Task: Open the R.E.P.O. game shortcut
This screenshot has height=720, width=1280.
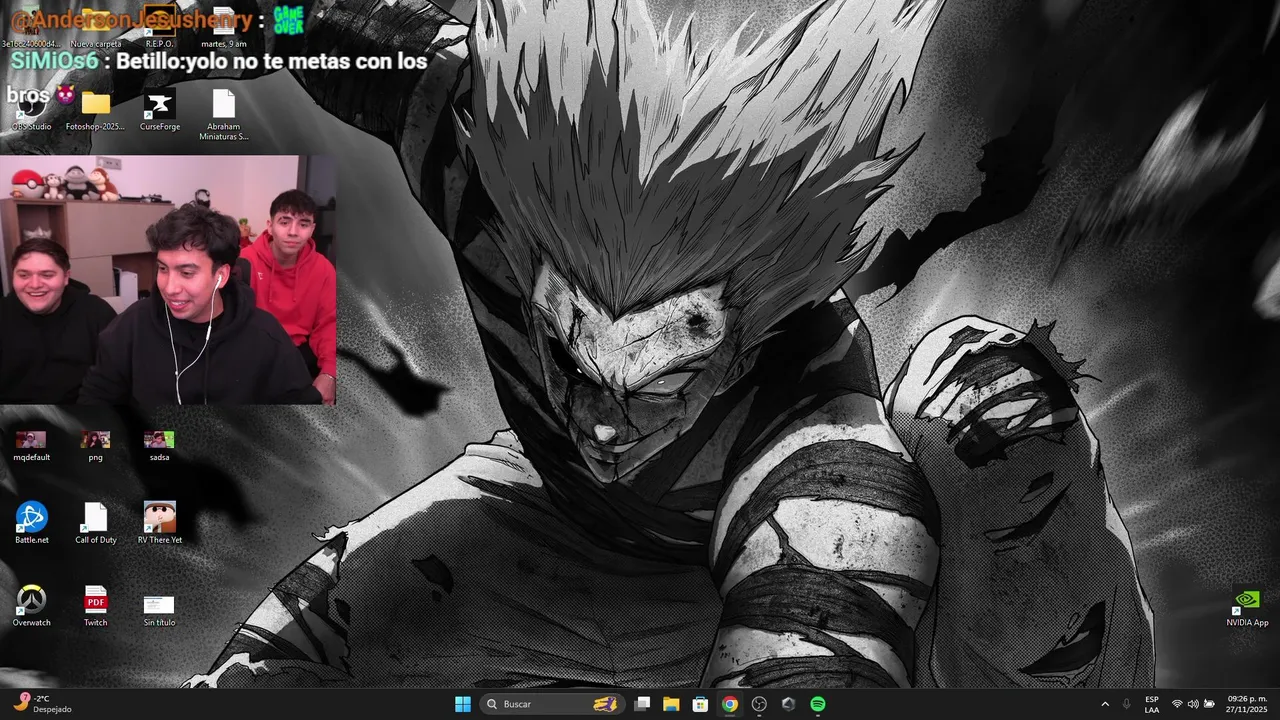Action: pos(159,25)
